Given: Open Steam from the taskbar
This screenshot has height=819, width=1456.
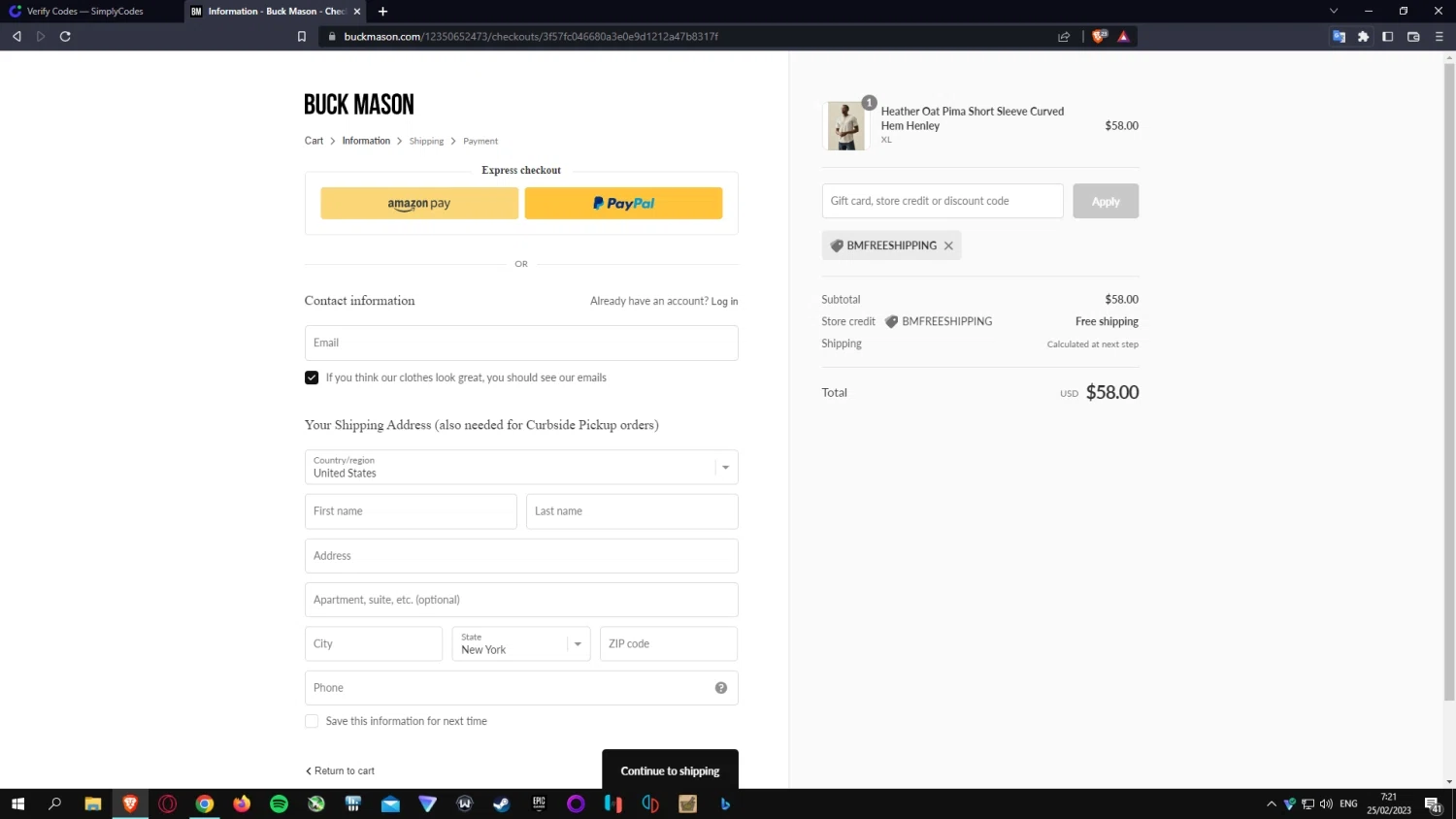Looking at the screenshot, I should [x=502, y=803].
